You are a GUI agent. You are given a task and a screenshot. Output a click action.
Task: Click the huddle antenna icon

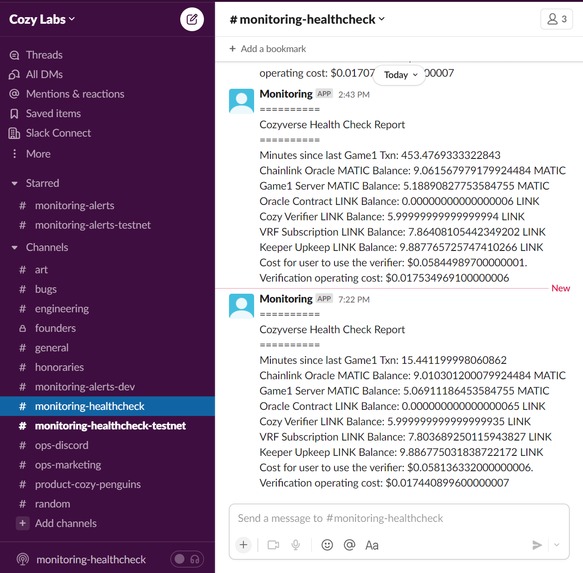coord(22,559)
